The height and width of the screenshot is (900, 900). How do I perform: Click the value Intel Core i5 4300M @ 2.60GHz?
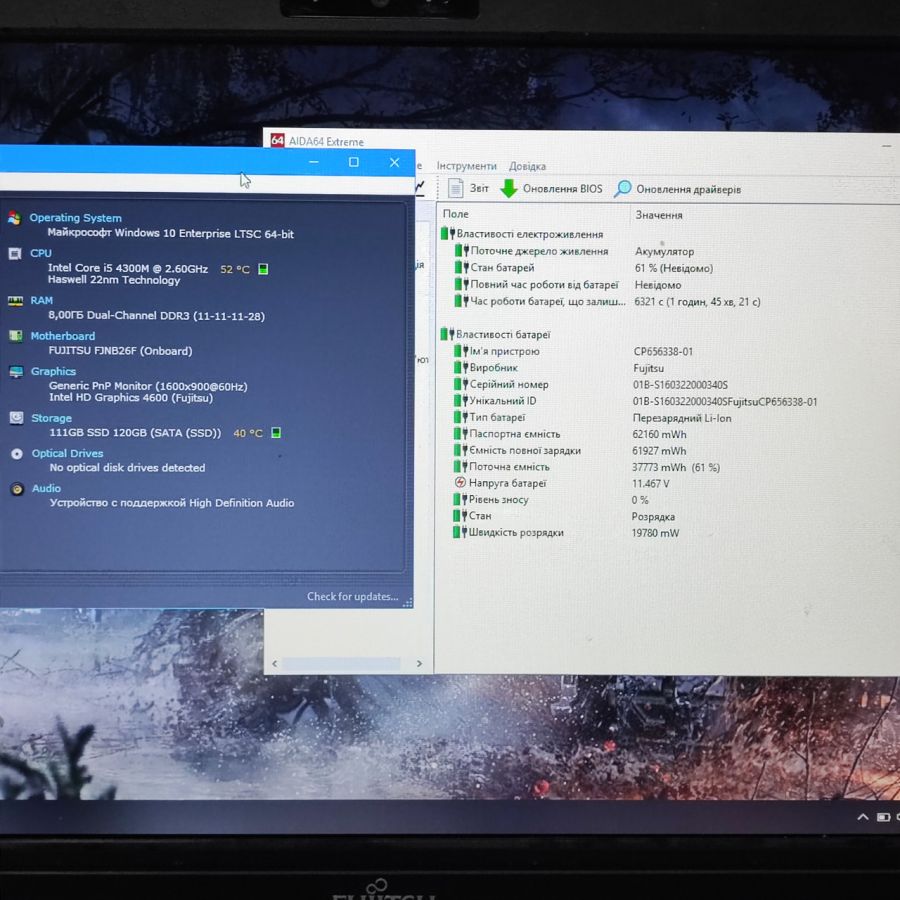tap(127, 268)
